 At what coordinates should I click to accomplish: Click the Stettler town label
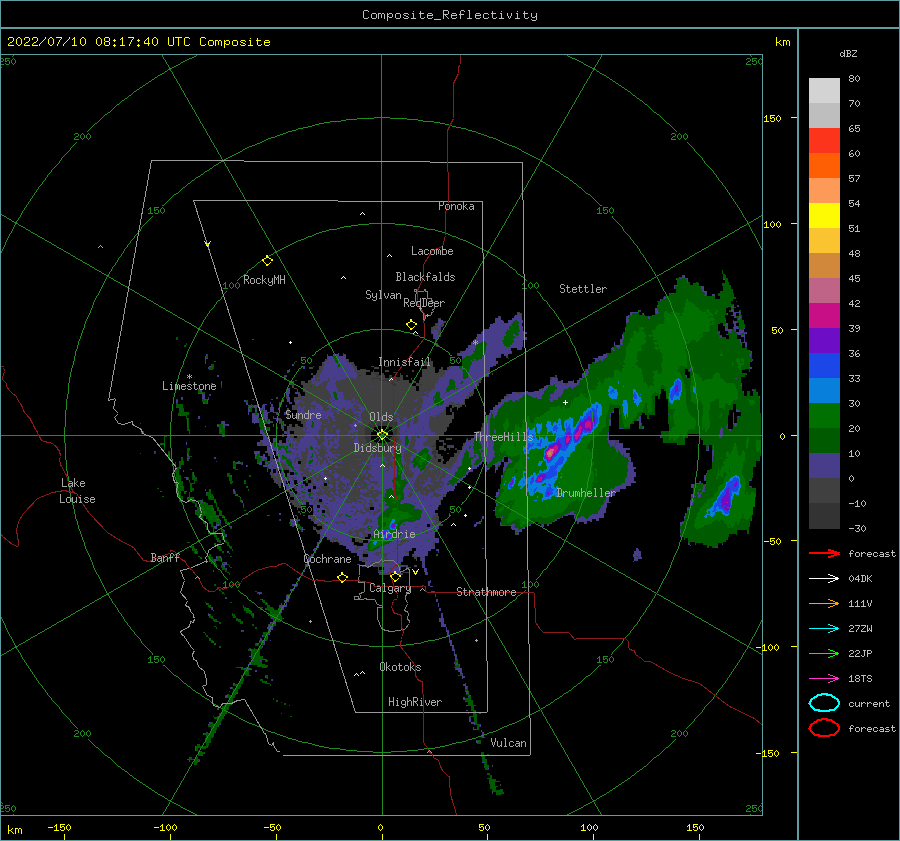[583, 289]
